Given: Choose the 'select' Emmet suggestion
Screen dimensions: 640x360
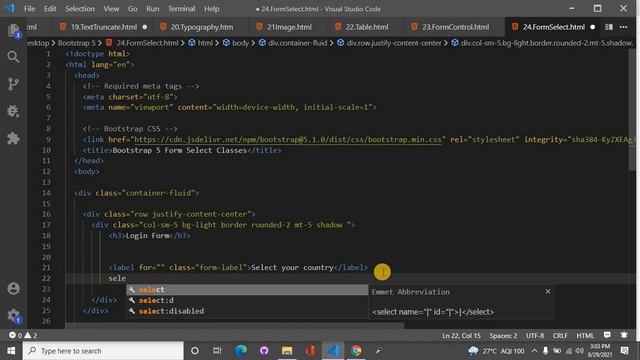Looking at the screenshot, I should pyautogui.click(x=247, y=289).
